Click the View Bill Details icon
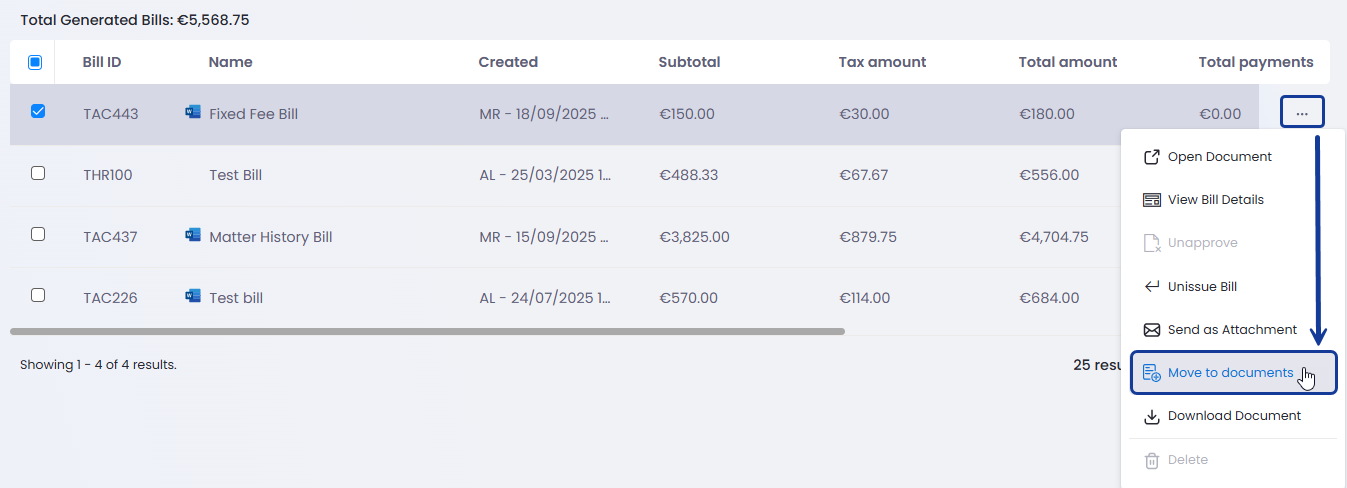The height and width of the screenshot is (488, 1347). [1152, 200]
